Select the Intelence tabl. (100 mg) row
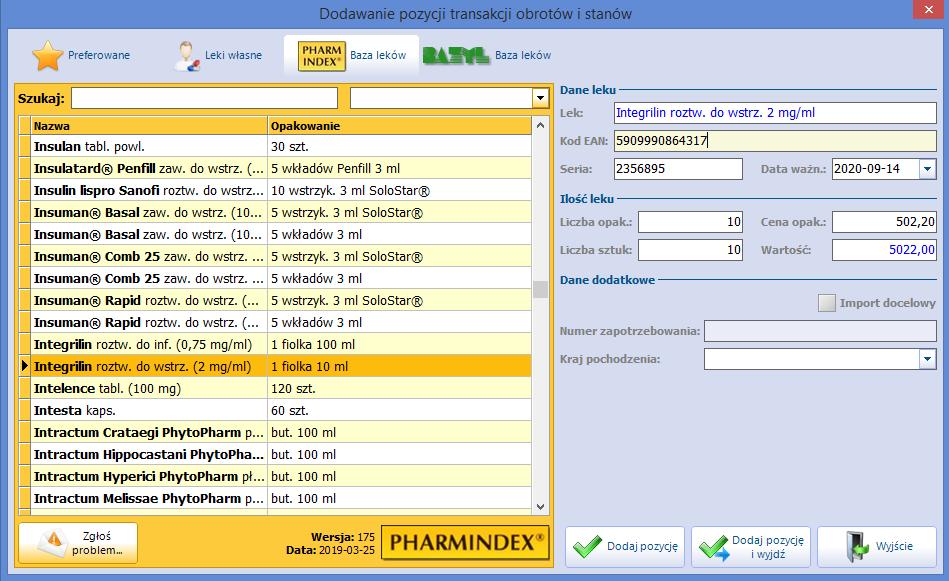This screenshot has width=949, height=581. 275,389
